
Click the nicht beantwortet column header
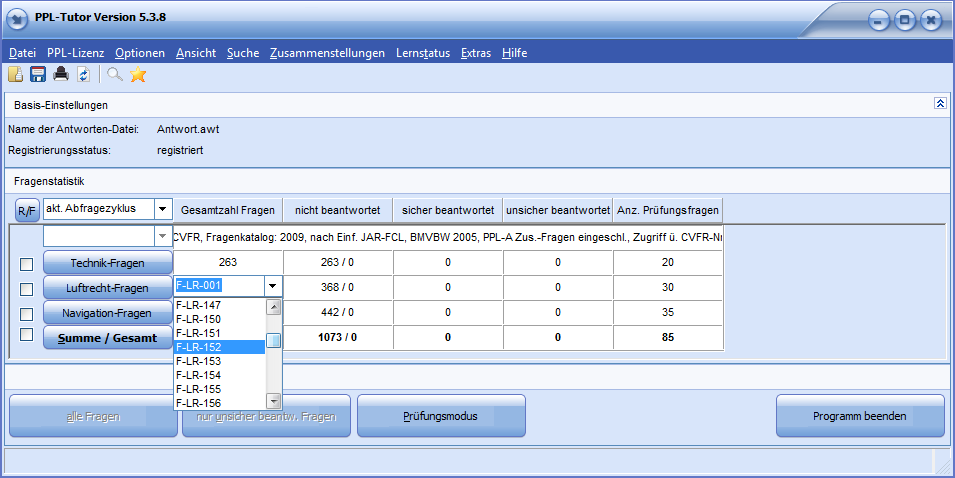click(x=337, y=210)
